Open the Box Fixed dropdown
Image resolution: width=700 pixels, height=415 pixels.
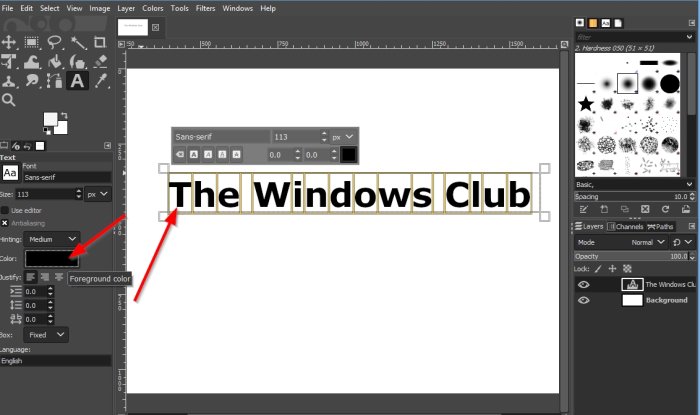coord(46,335)
